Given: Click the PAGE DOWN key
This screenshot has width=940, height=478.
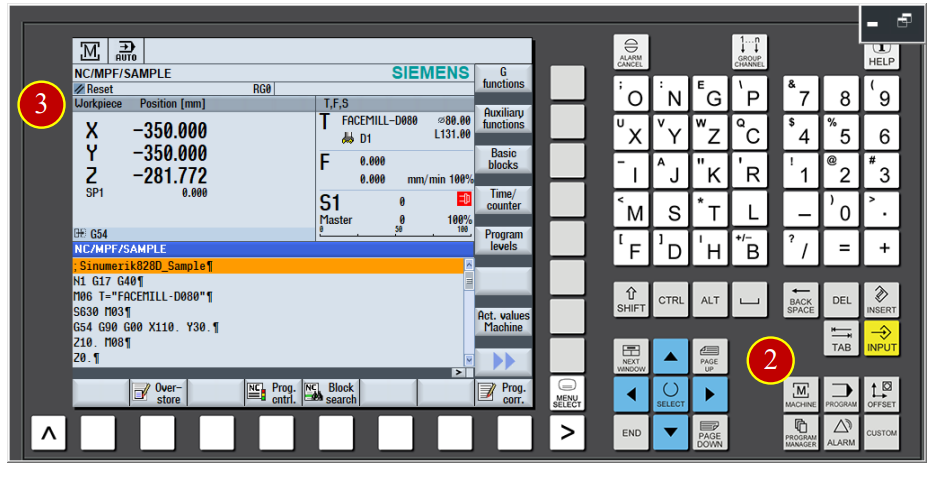Looking at the screenshot, I should (710, 432).
